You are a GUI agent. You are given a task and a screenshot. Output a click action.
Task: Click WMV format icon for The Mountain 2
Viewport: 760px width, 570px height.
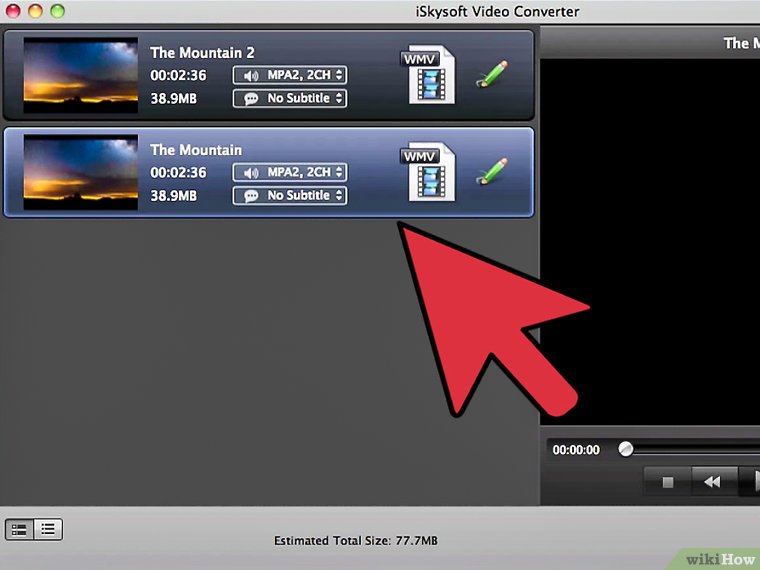tap(430, 75)
